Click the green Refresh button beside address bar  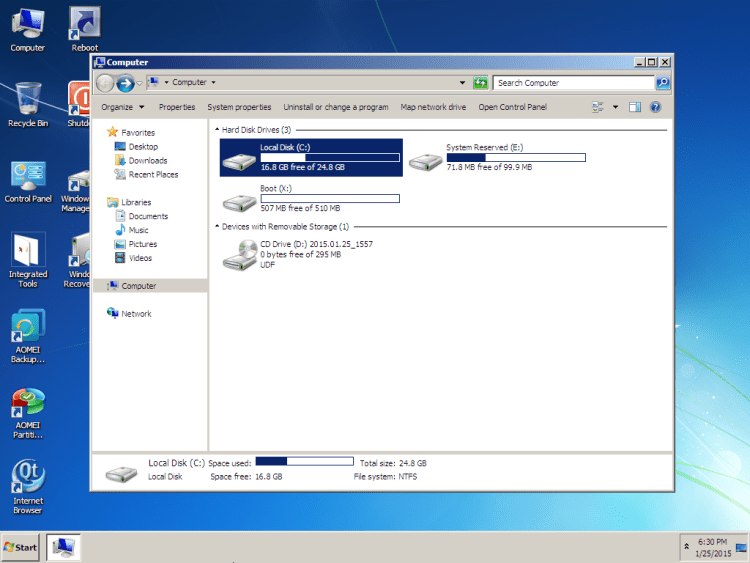pos(480,83)
